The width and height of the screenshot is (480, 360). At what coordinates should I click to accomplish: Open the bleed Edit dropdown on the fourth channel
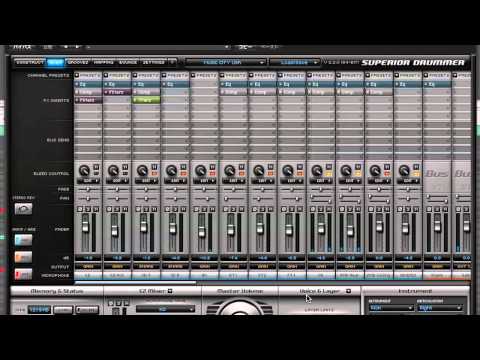point(175,181)
